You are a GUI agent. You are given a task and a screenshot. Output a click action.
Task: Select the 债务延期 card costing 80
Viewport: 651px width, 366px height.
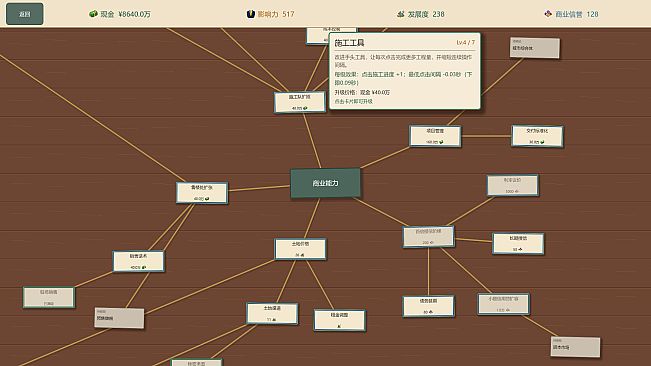click(x=428, y=306)
